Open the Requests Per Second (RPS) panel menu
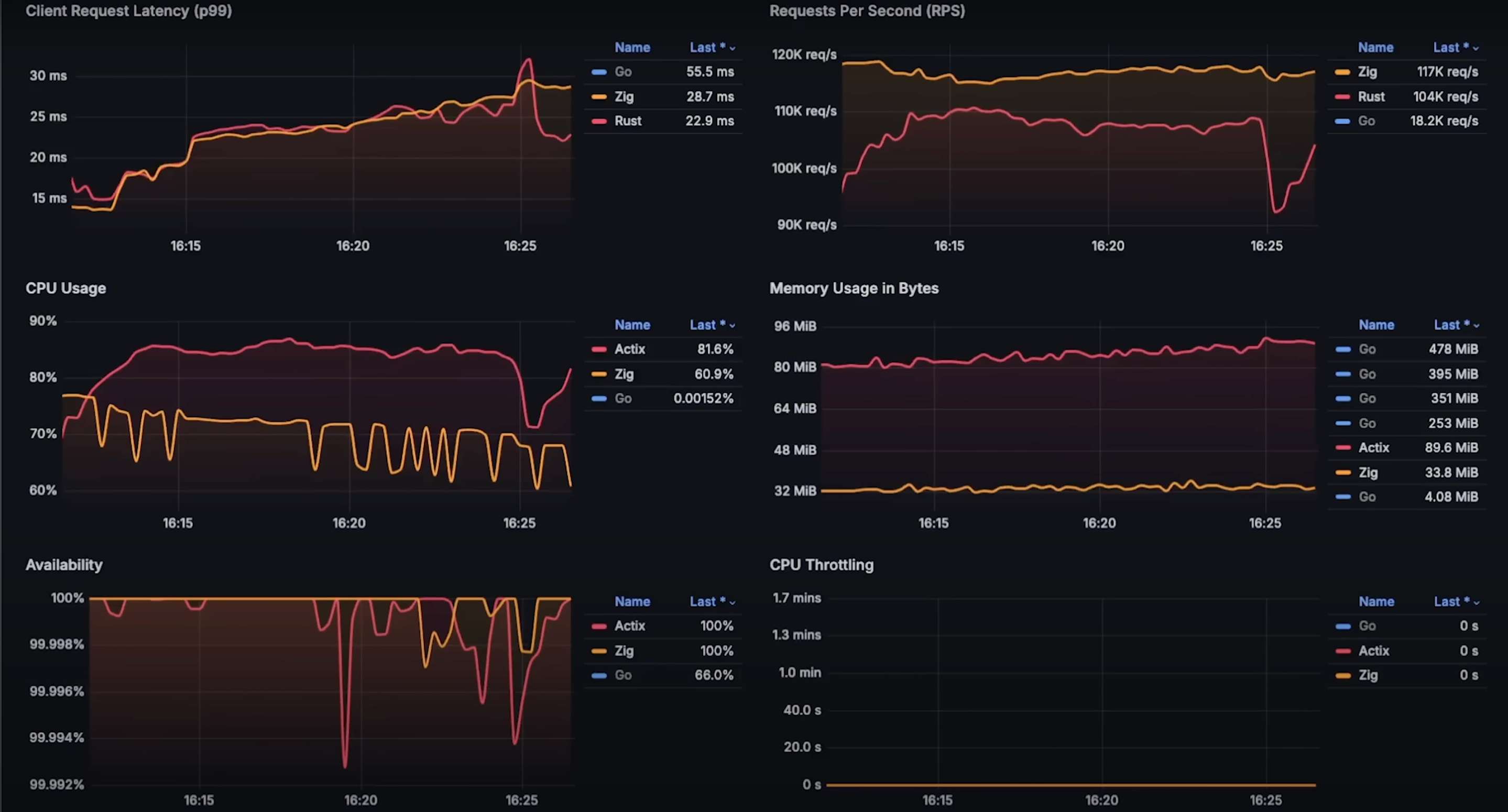The image size is (1508, 812). coord(867,10)
